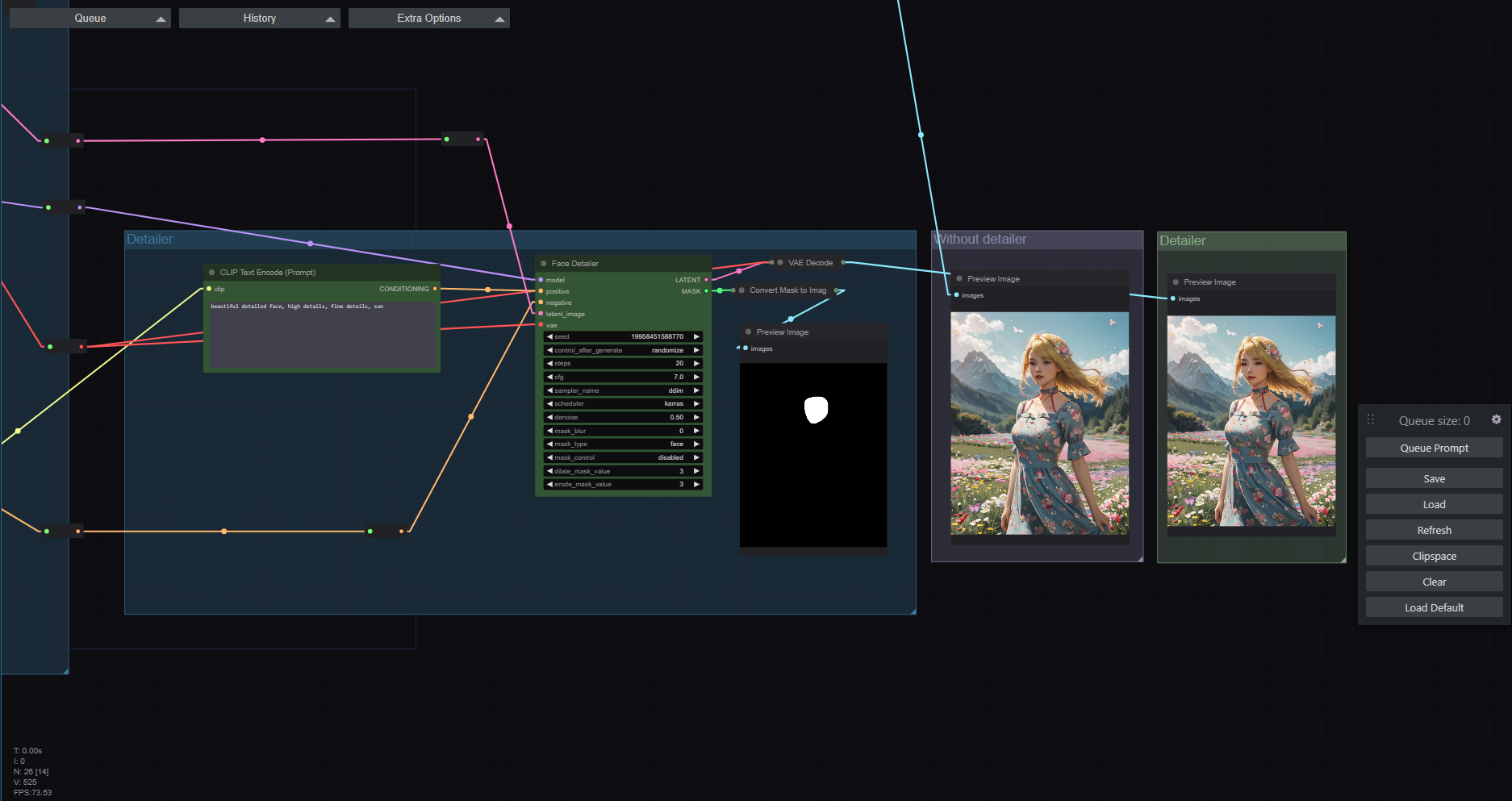Open the settings gear icon
The width and height of the screenshot is (1512, 801).
coord(1496,419)
